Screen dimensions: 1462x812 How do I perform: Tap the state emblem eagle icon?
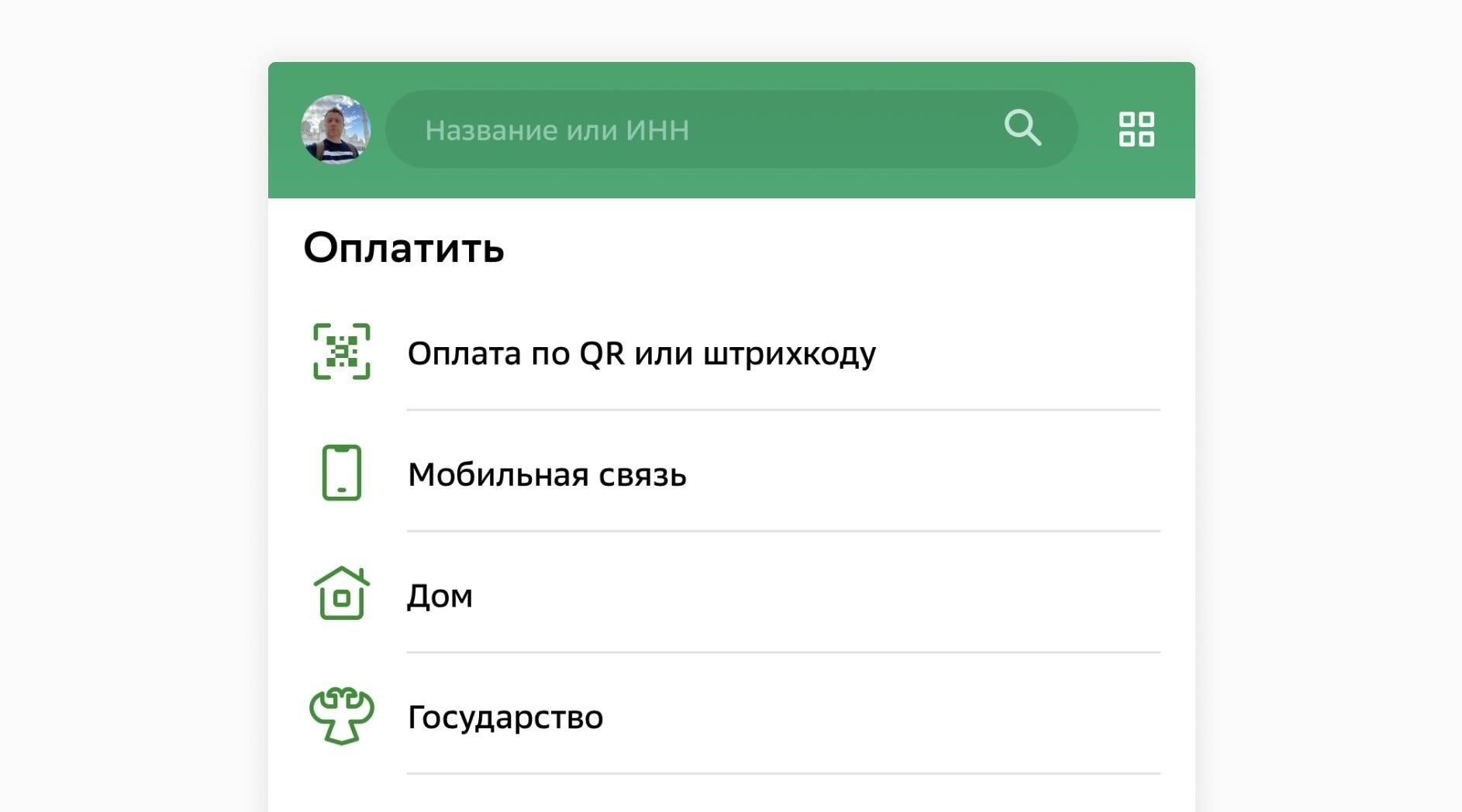[342, 716]
